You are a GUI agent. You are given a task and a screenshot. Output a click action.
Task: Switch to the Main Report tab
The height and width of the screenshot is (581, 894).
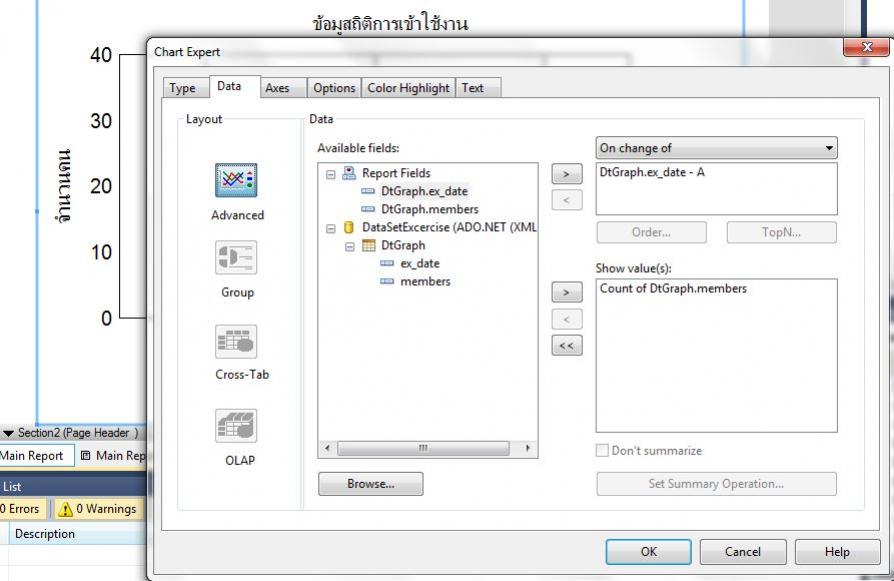pos(35,456)
